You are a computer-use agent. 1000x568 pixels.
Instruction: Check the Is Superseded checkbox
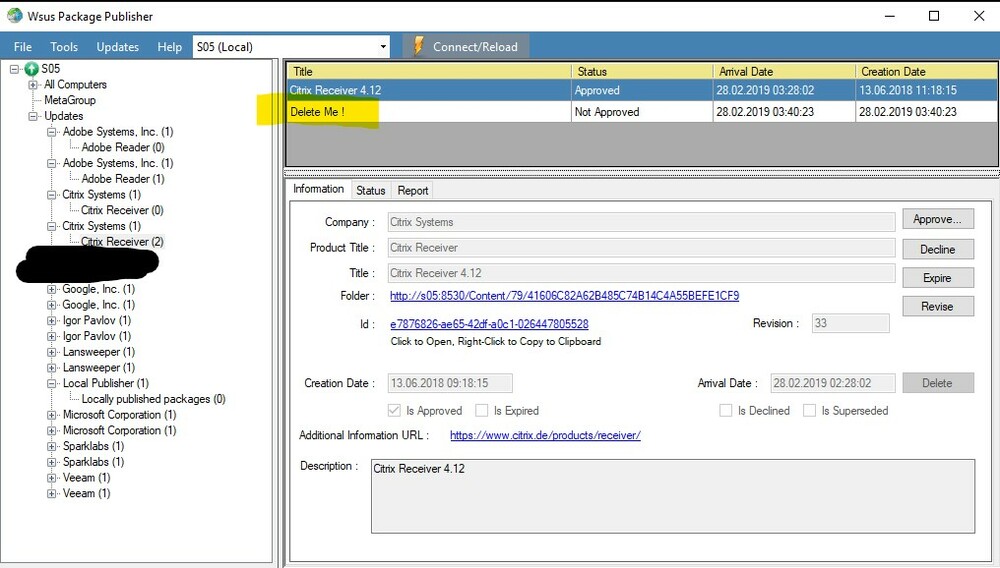(x=810, y=411)
